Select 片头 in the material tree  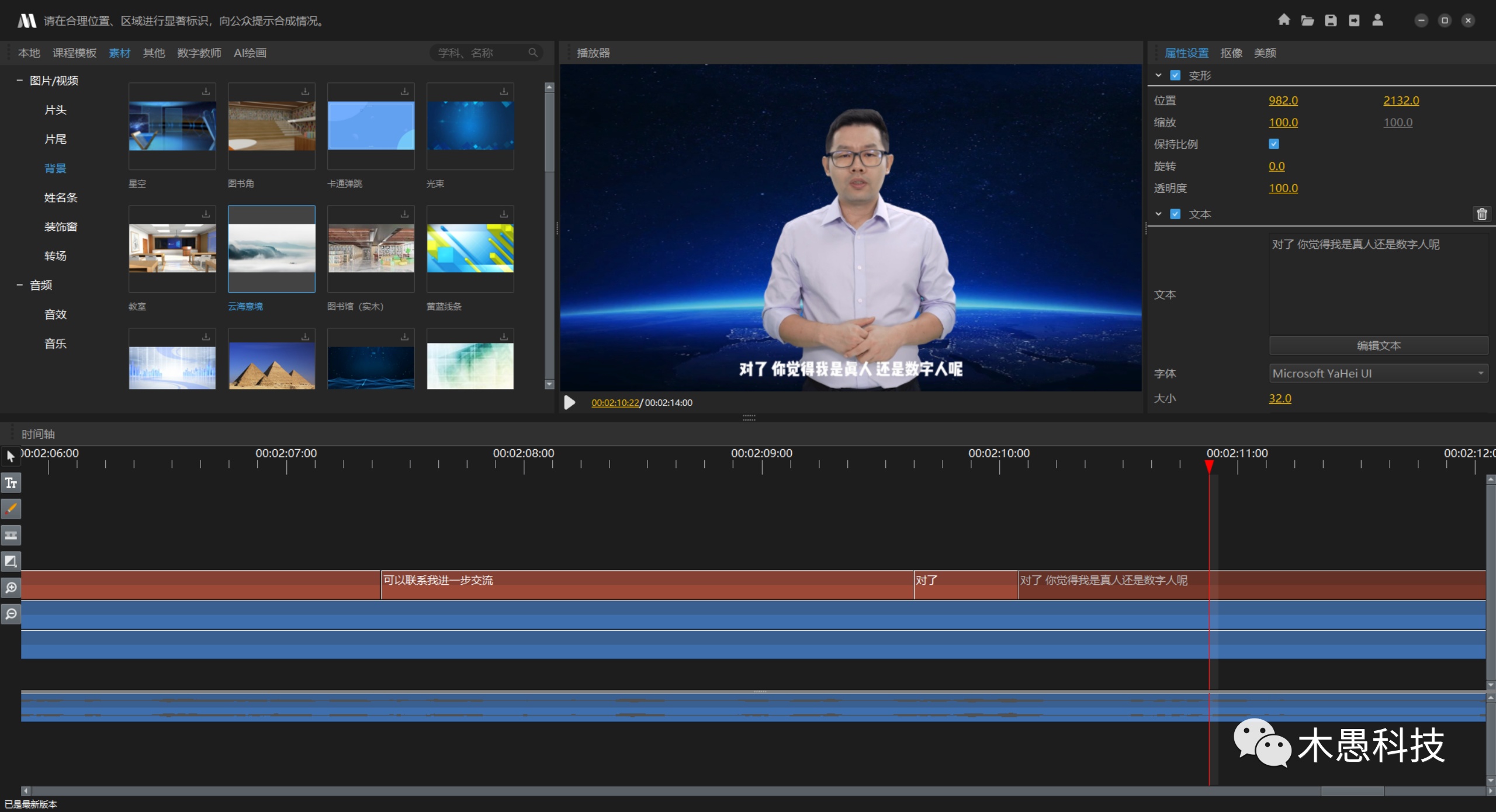click(56, 110)
